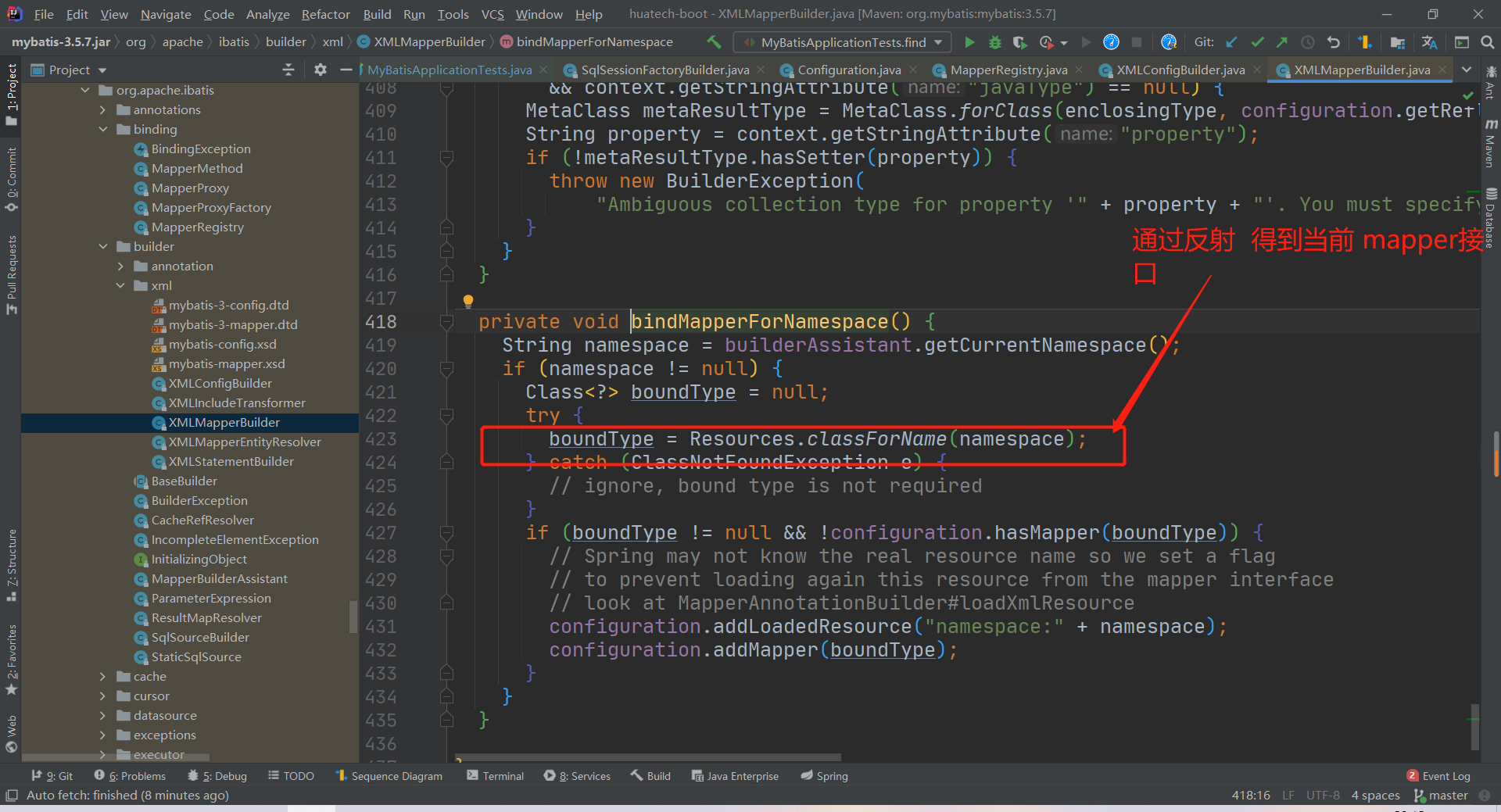Screen dimensions: 1501x812
Task: Click the editor horizontal scrollbar thumb
Action: pos(649,757)
